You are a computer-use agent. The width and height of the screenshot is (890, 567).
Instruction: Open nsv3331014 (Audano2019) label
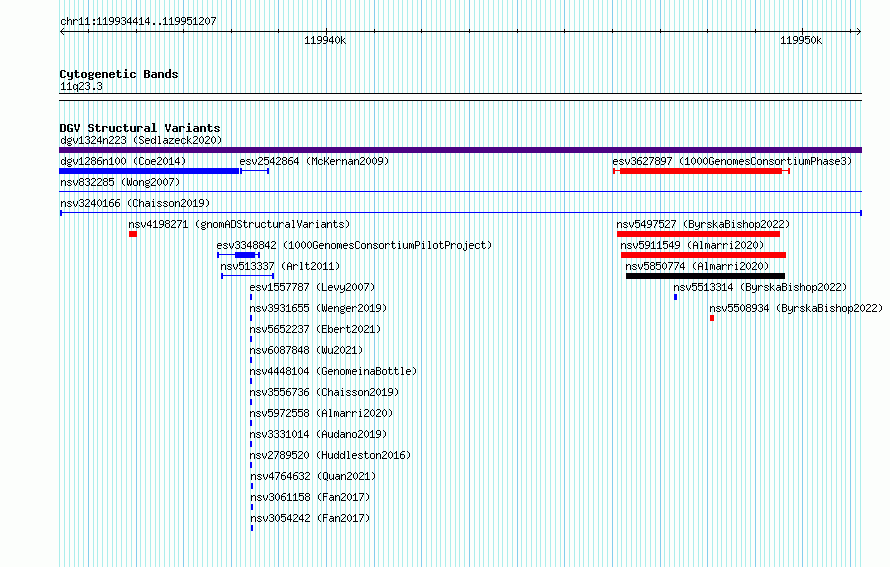click(318, 434)
